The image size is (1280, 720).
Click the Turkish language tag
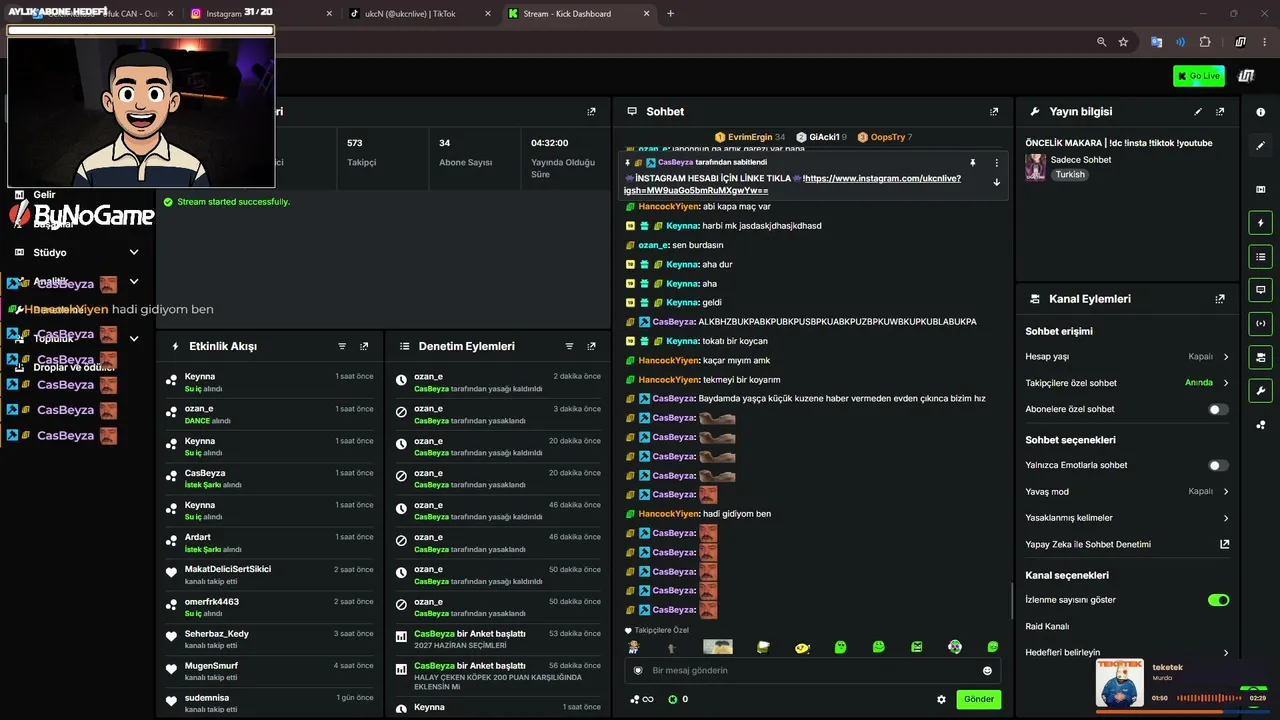point(1070,175)
